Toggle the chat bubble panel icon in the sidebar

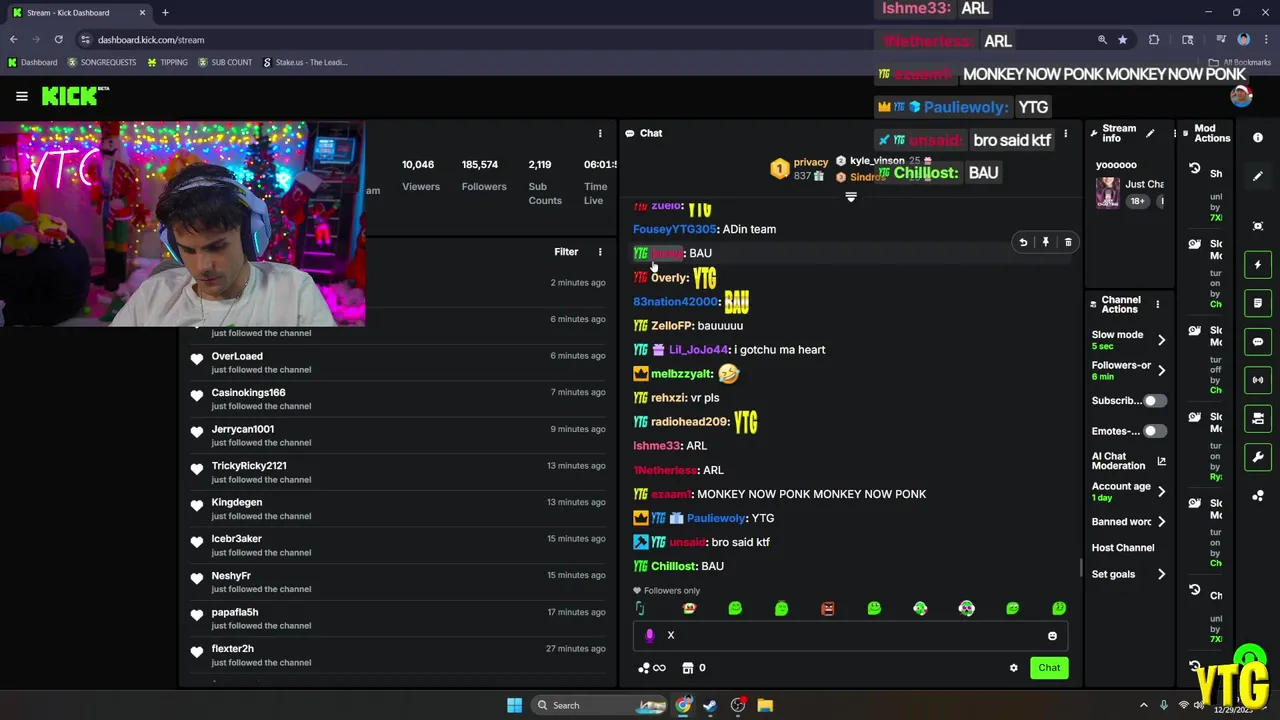click(1258, 342)
